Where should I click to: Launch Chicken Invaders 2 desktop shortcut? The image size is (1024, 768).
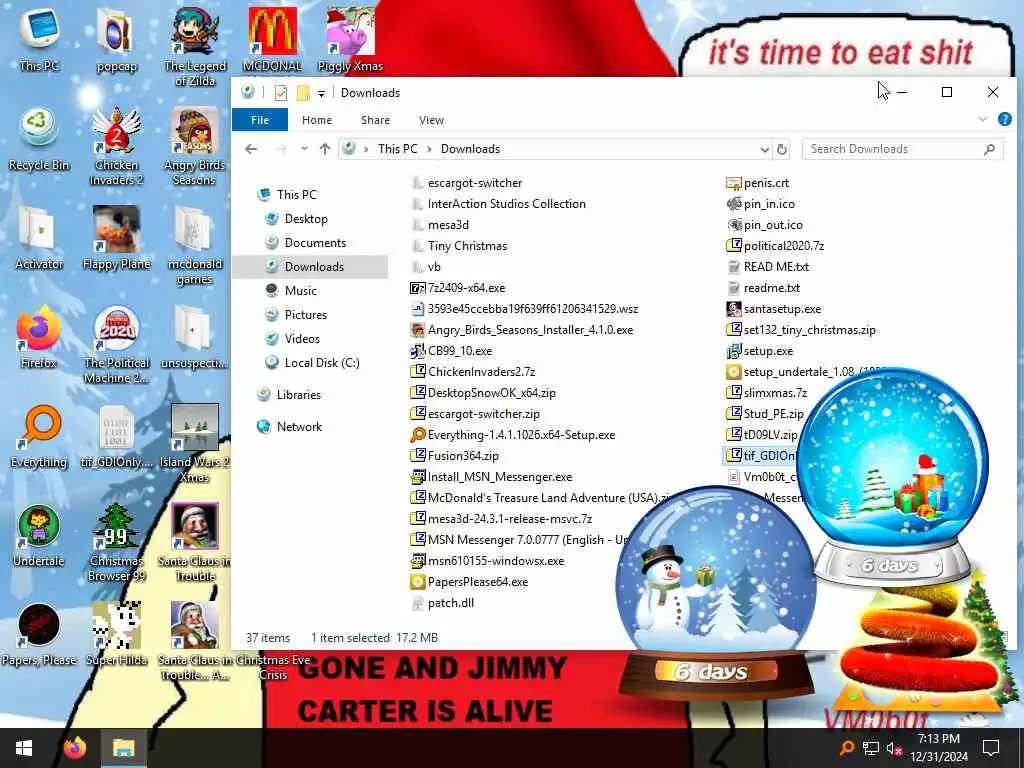click(116, 146)
